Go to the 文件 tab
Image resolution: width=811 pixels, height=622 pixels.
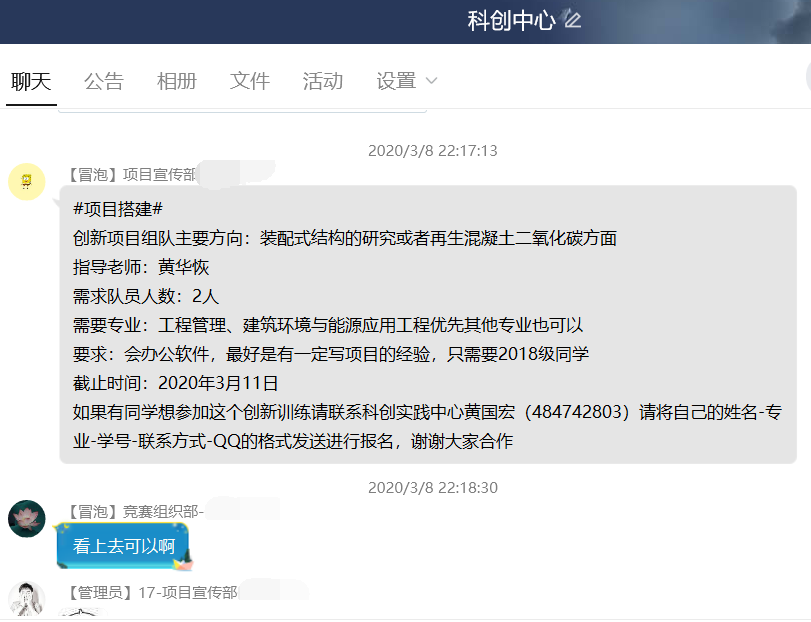click(x=250, y=82)
